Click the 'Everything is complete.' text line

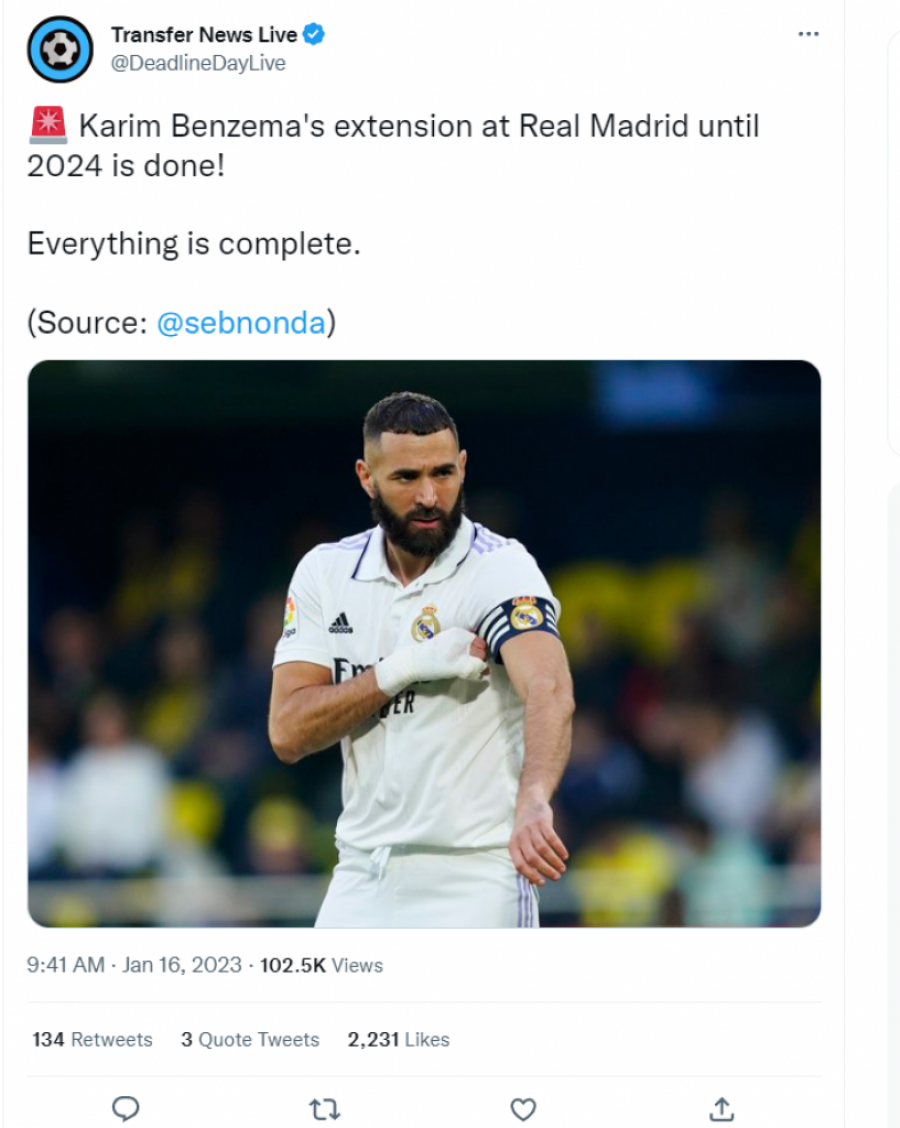(193, 243)
